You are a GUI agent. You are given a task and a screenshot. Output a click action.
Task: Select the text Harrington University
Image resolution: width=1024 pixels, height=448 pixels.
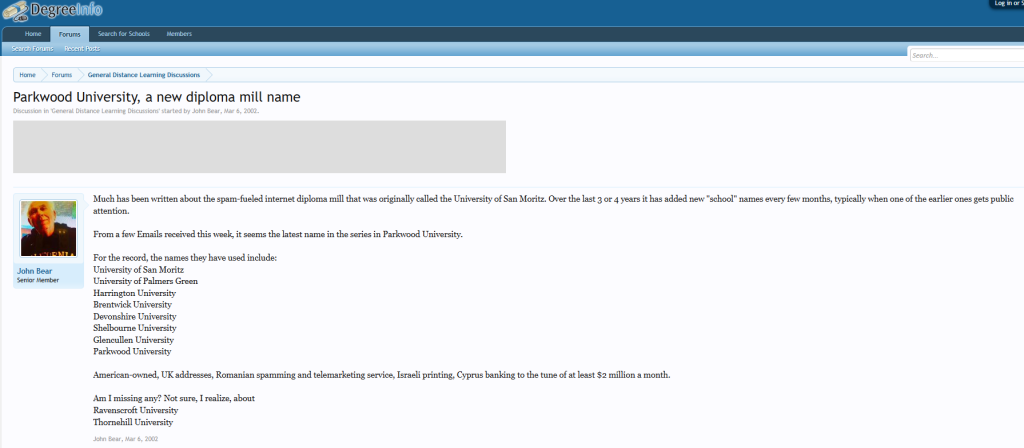135,293
